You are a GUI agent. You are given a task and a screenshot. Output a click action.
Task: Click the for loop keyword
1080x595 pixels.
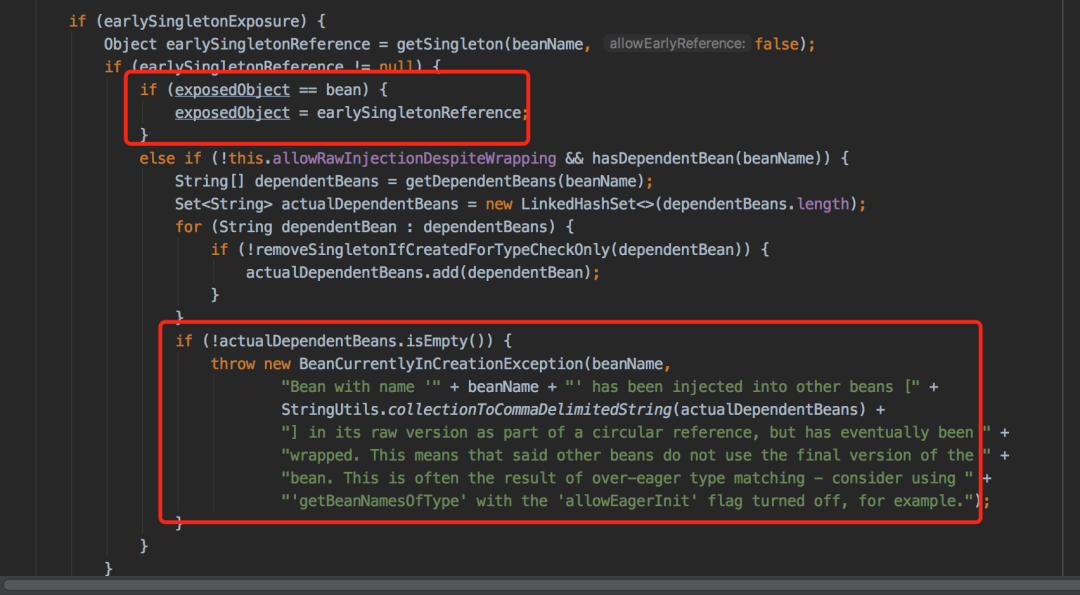[188, 227]
